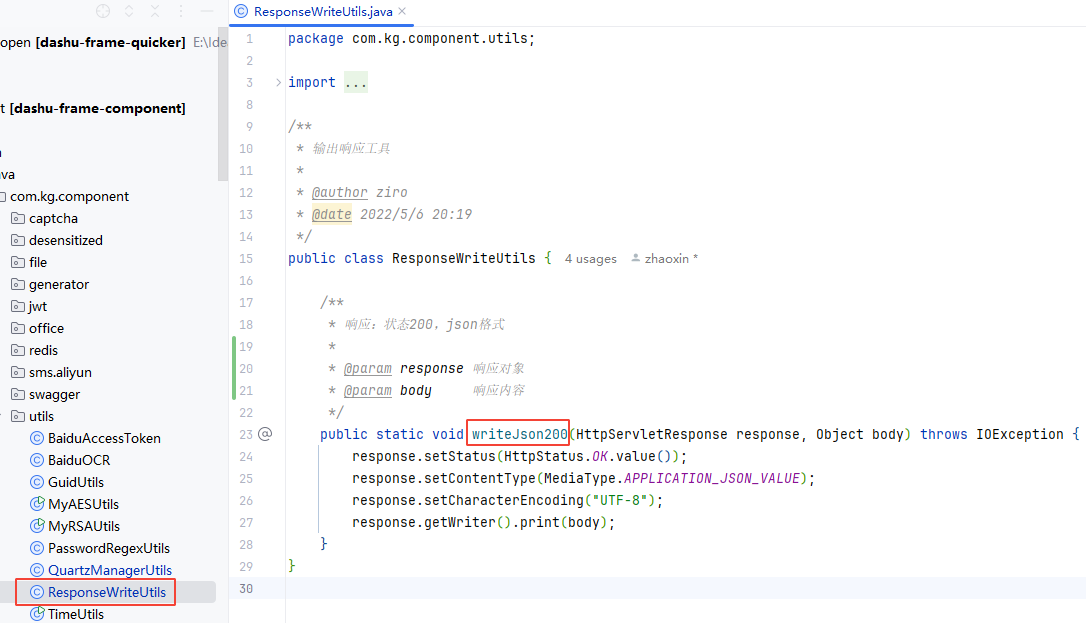Image resolution: width=1086 pixels, height=623 pixels.
Task: Place the cursor on empty line 30
Action: click(685, 588)
